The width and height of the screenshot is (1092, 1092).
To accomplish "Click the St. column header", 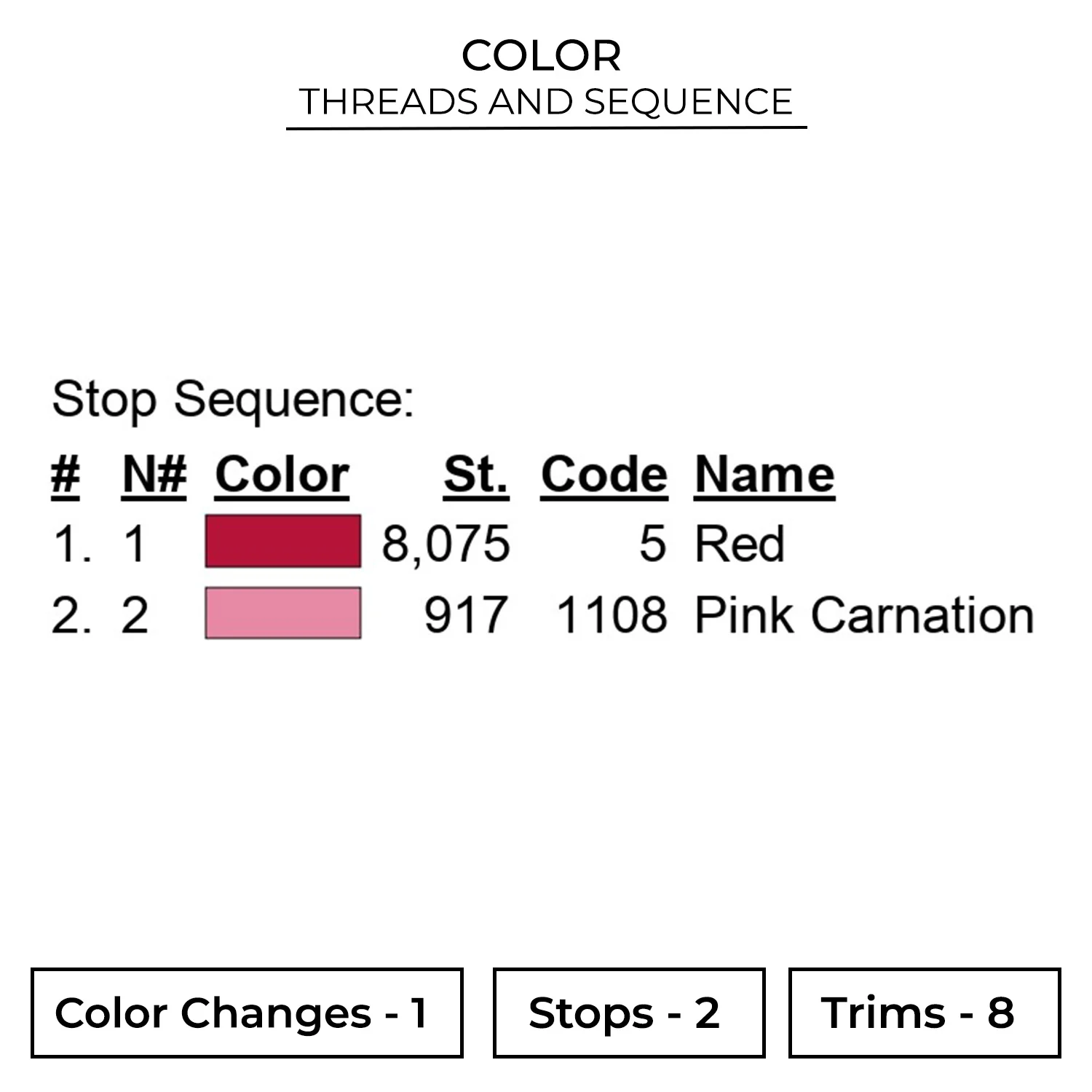I will tap(476, 475).
